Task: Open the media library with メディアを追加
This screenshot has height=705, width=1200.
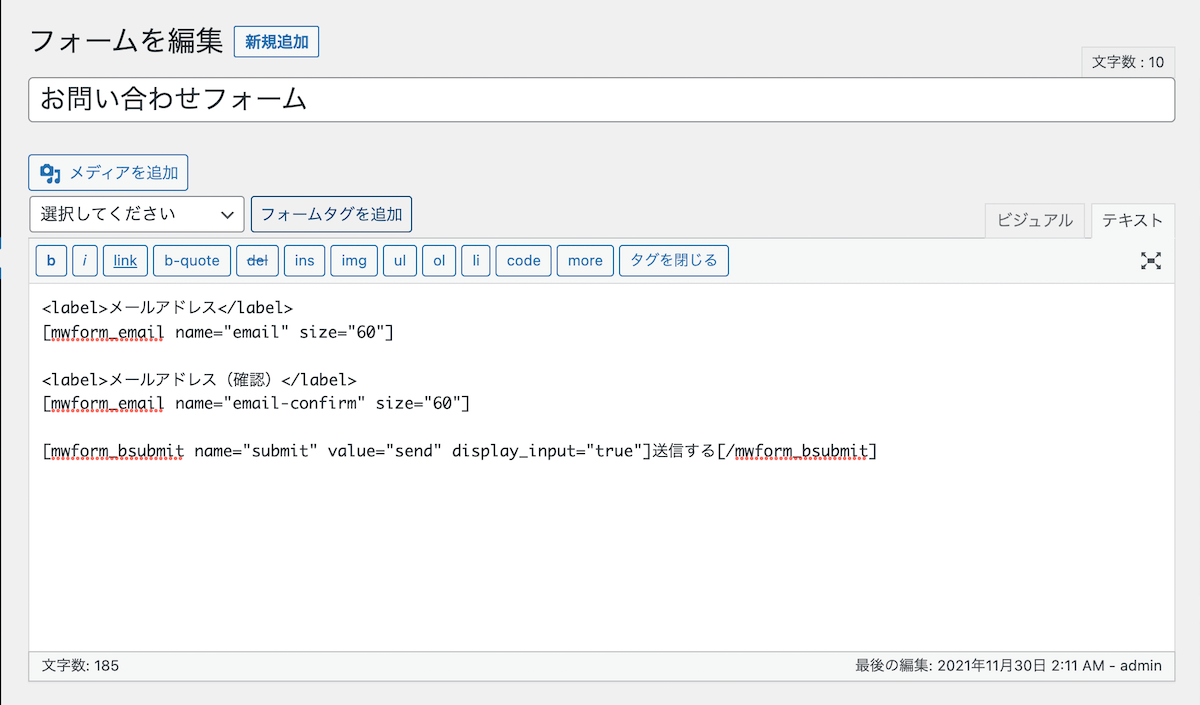Action: click(107, 172)
